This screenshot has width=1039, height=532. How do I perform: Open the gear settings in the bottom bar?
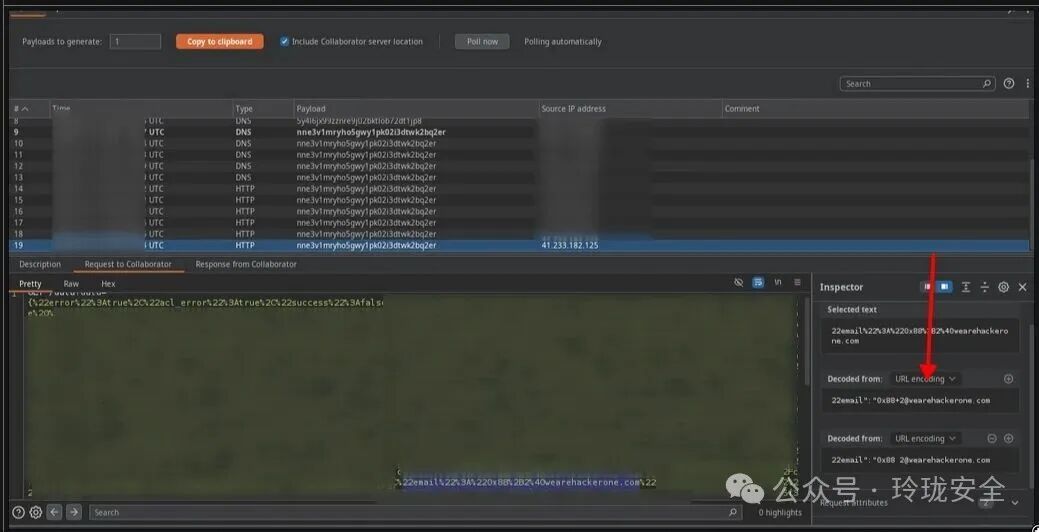tap(36, 512)
